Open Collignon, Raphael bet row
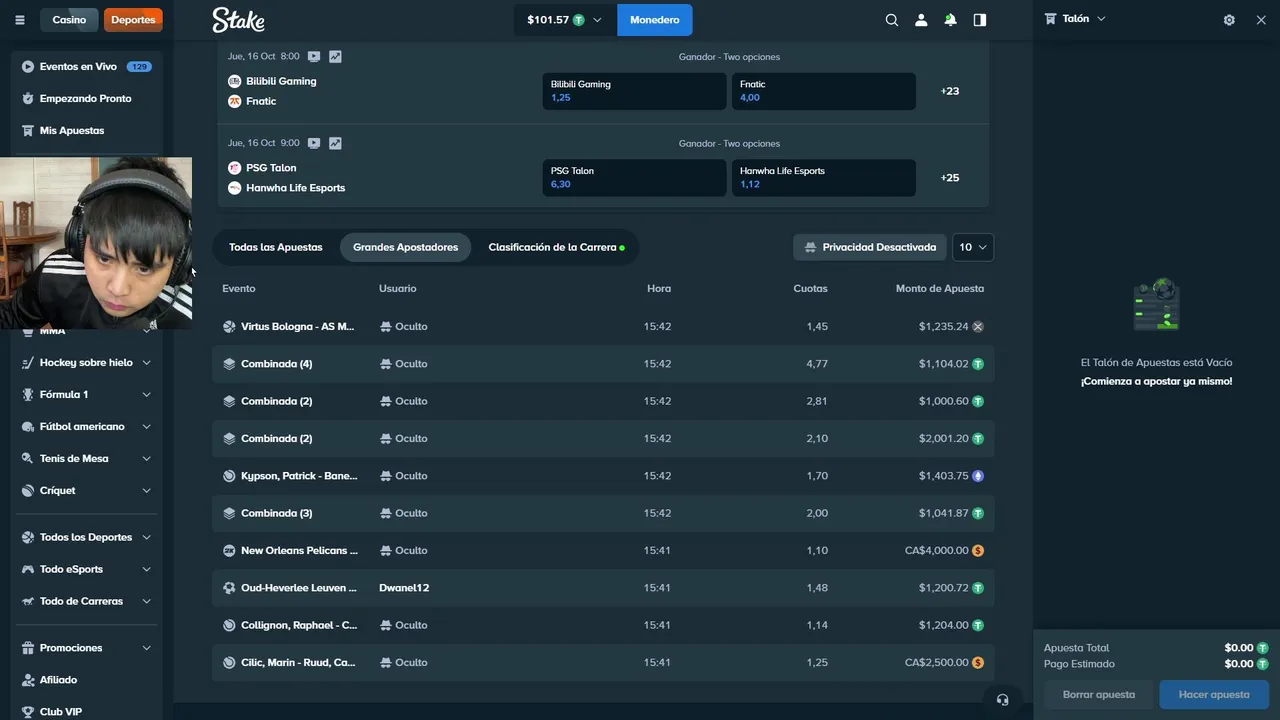 [603, 625]
